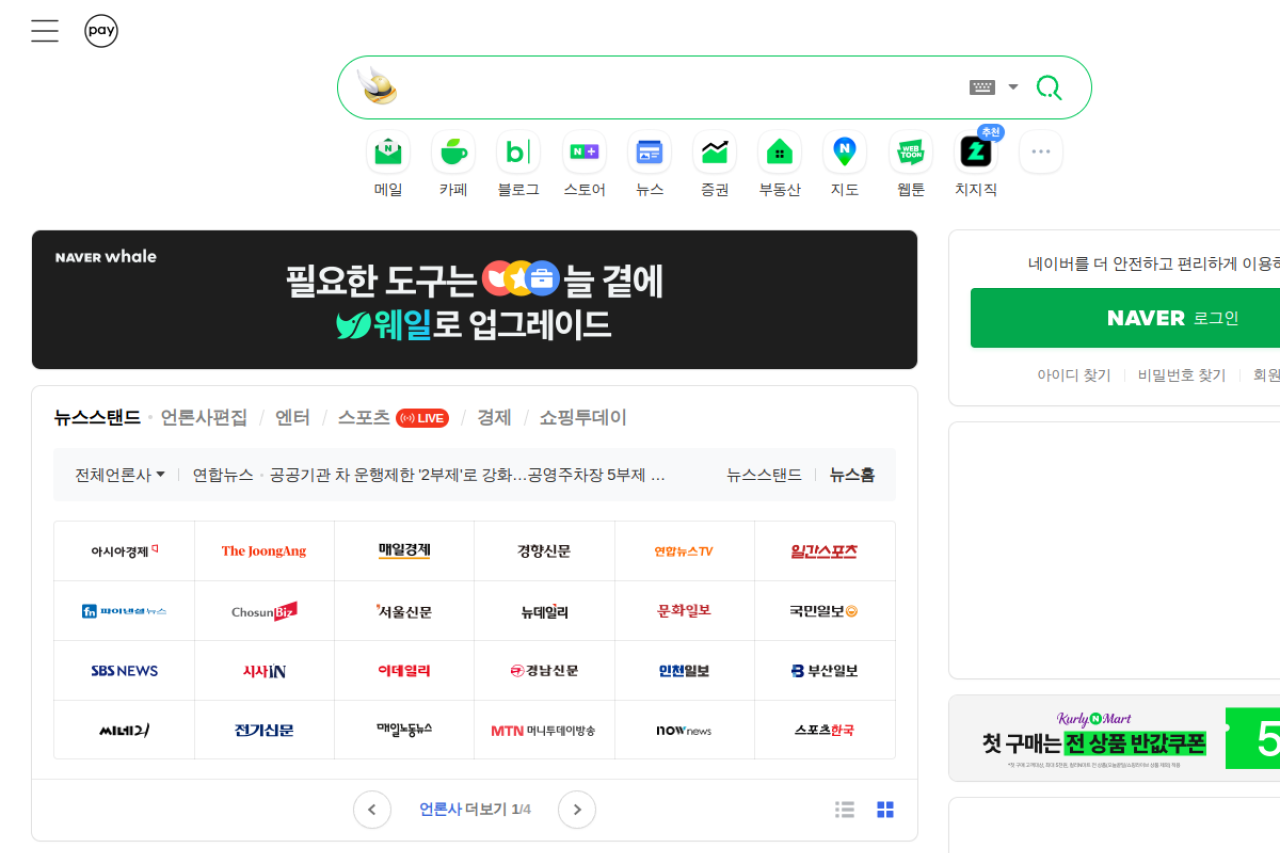Open the 블로그 (Blog) shortcut icon
1280x853 pixels.
[x=518, y=152]
